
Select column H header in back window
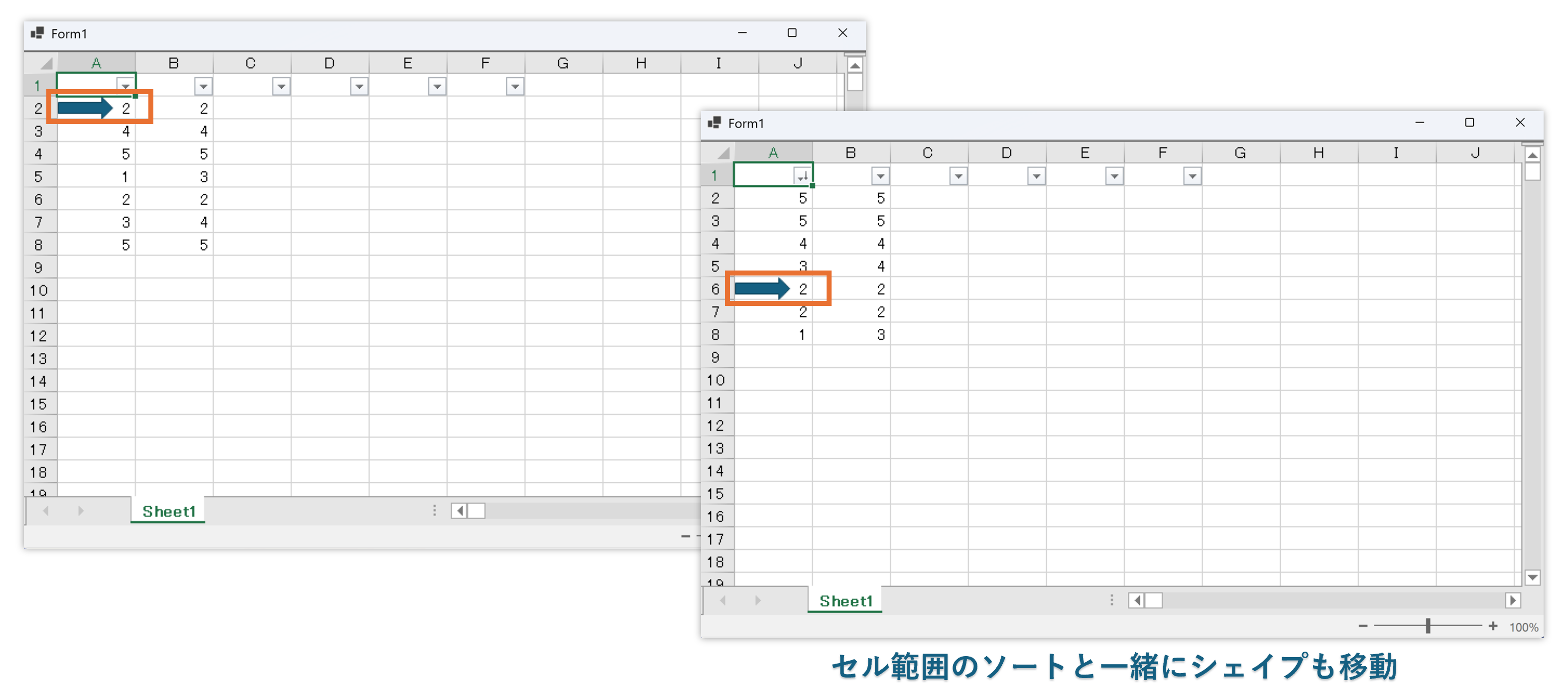(641, 63)
